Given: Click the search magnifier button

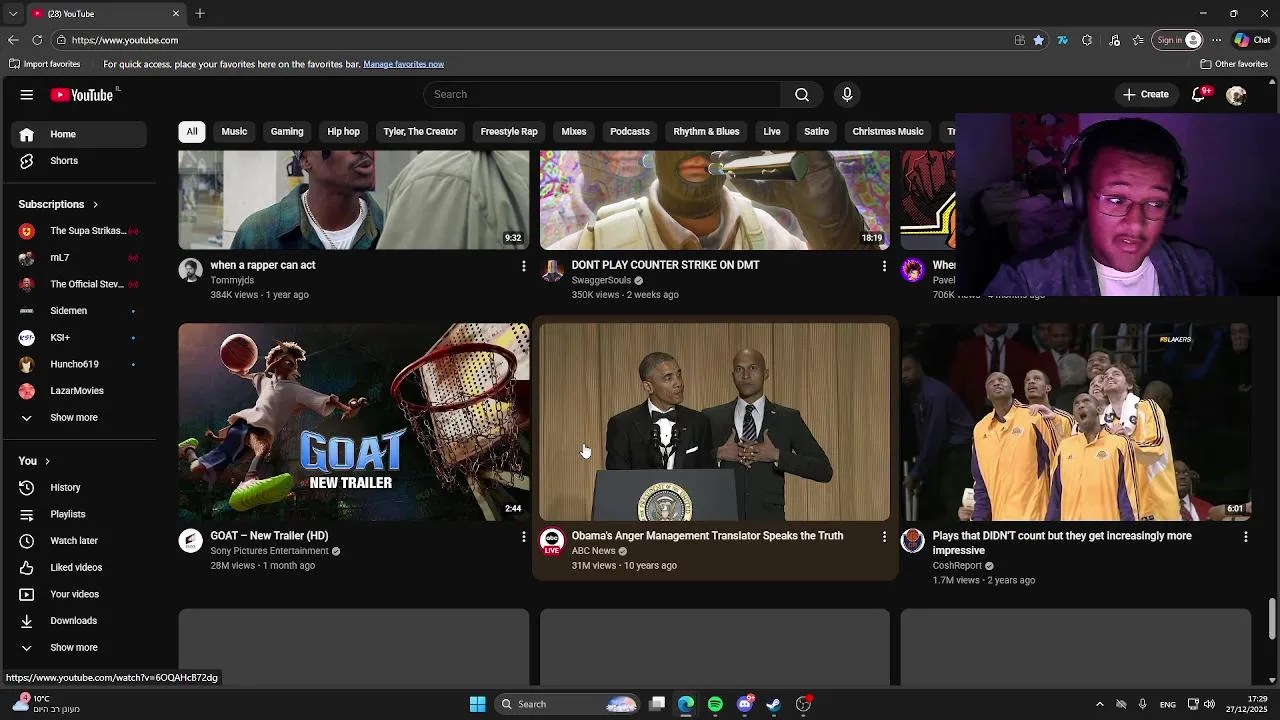Looking at the screenshot, I should [802, 94].
